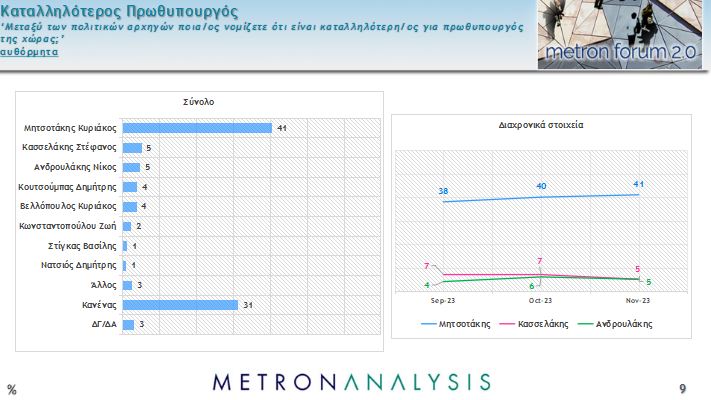The image size is (711, 400).
Task: Open the underlined αυθόρμητα link
Action: 28,51
